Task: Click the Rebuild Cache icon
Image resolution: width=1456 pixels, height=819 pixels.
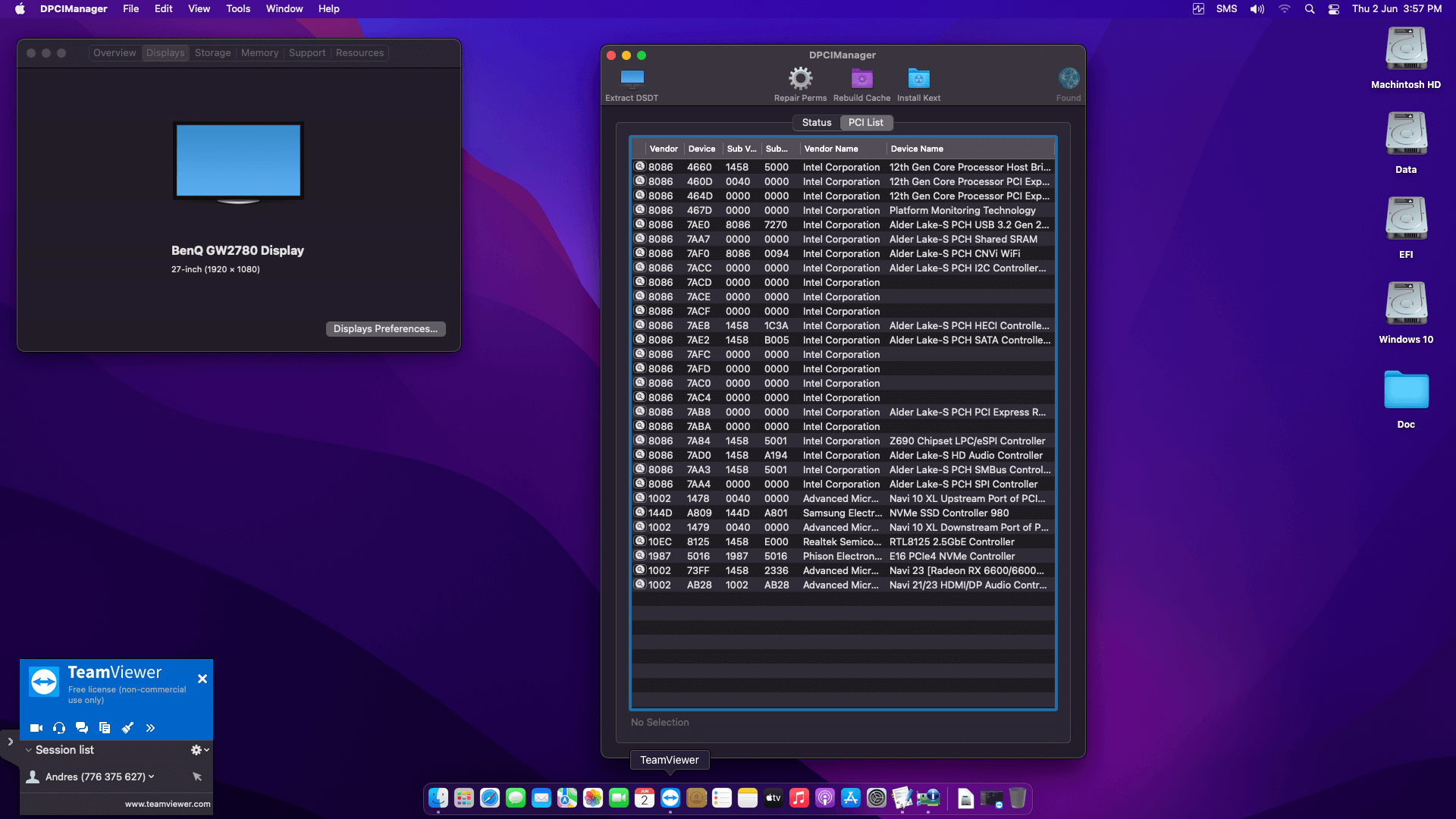Action: click(861, 79)
